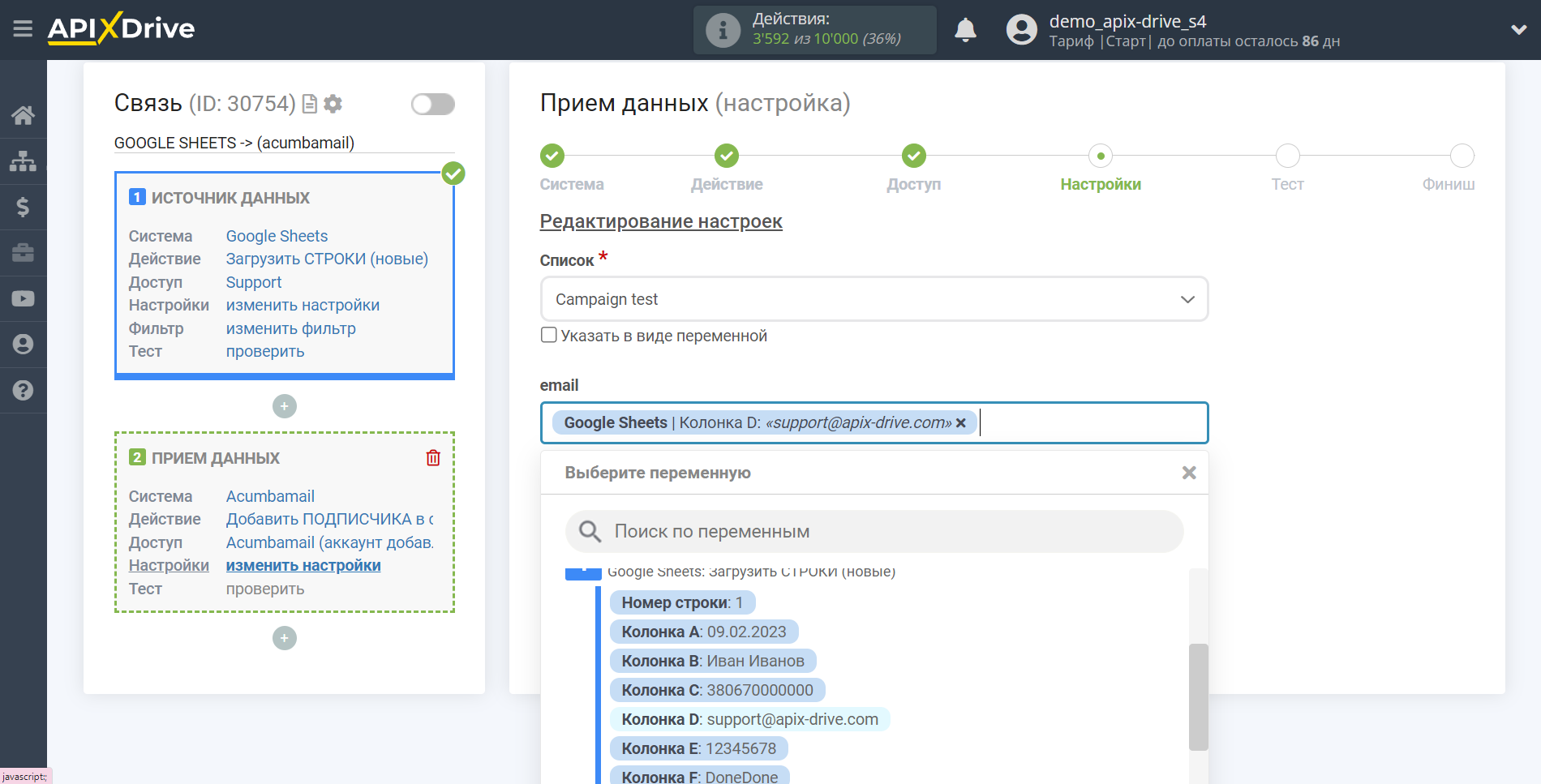Remove Колонка D tag from email
The height and width of the screenshot is (784, 1541).
point(961,423)
